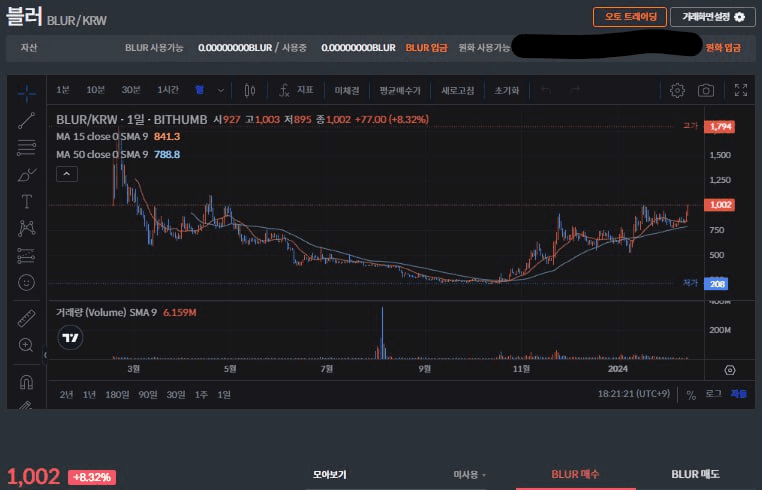Toggle 평균매수가 average buy price line
This screenshot has height=490, width=762.
(x=400, y=90)
